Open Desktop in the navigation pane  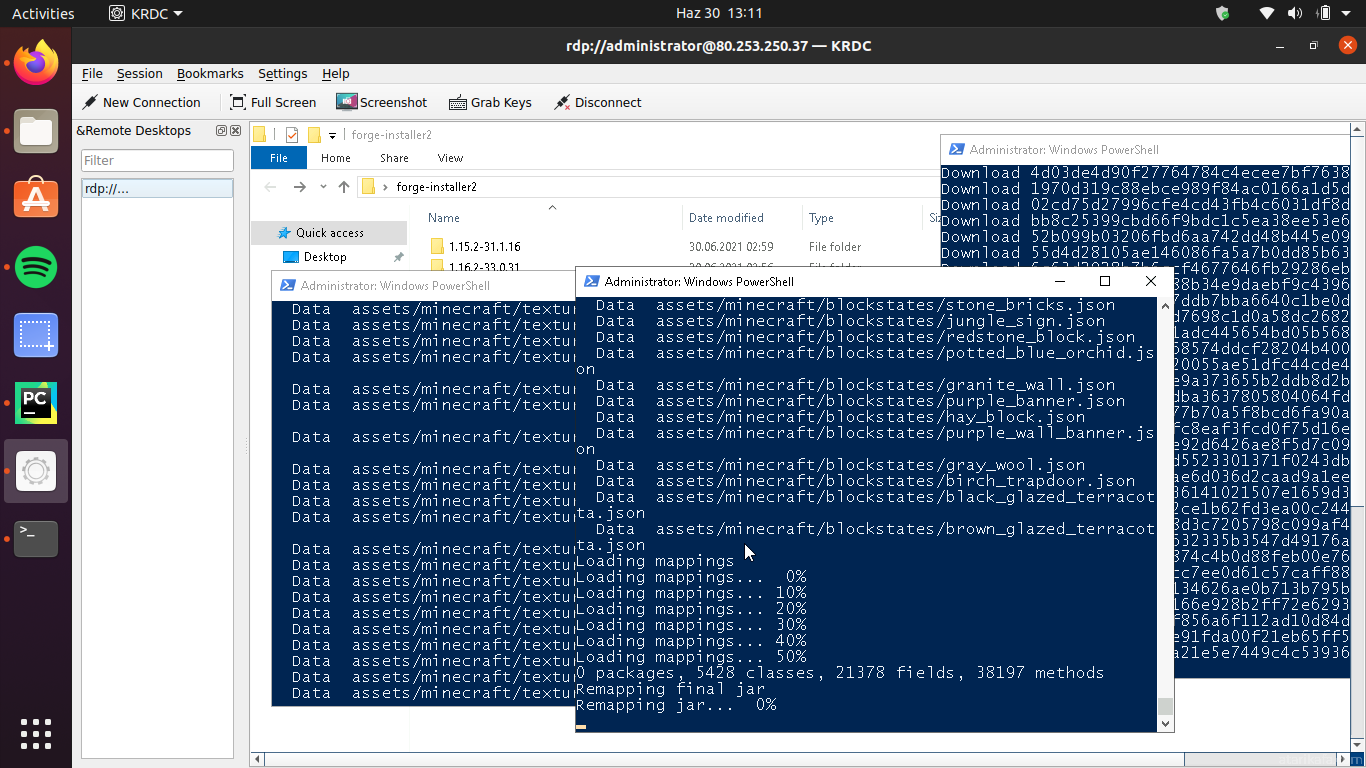click(x=325, y=257)
